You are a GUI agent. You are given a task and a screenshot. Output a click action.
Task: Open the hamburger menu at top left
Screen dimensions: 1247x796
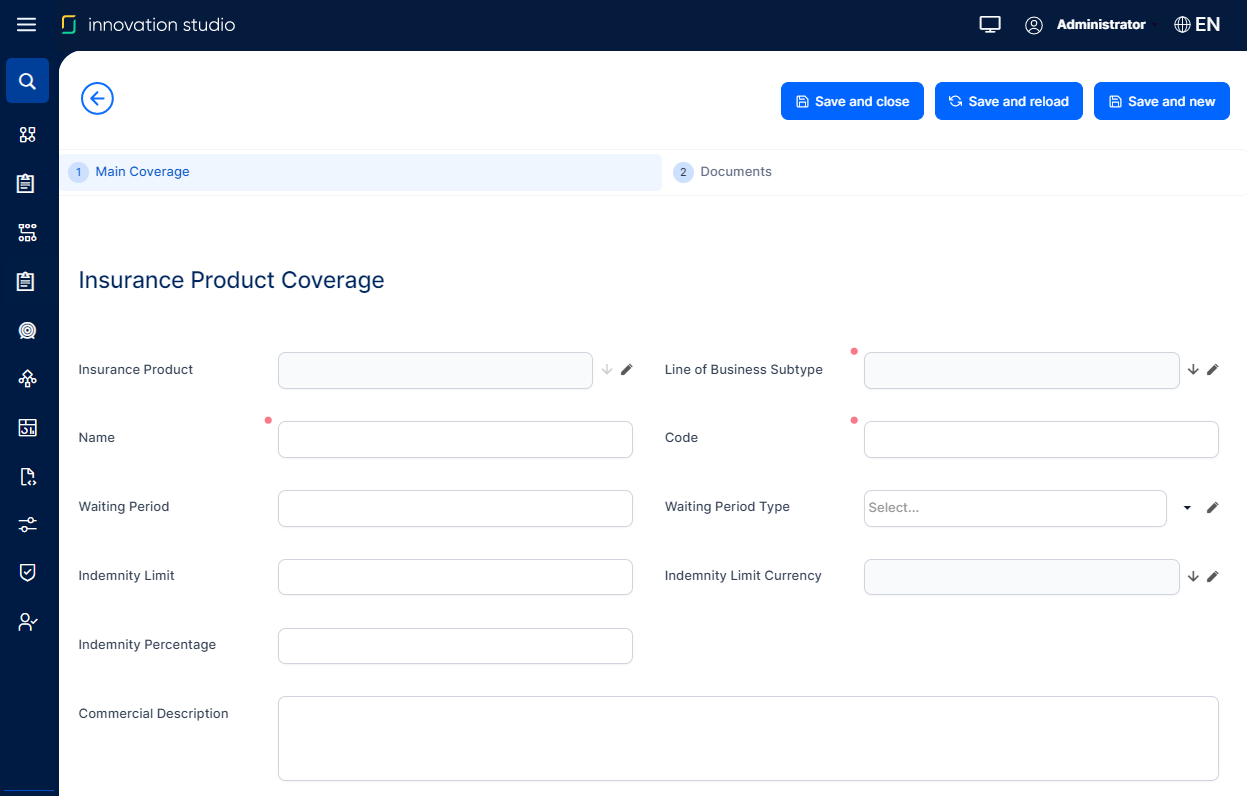click(x=27, y=25)
